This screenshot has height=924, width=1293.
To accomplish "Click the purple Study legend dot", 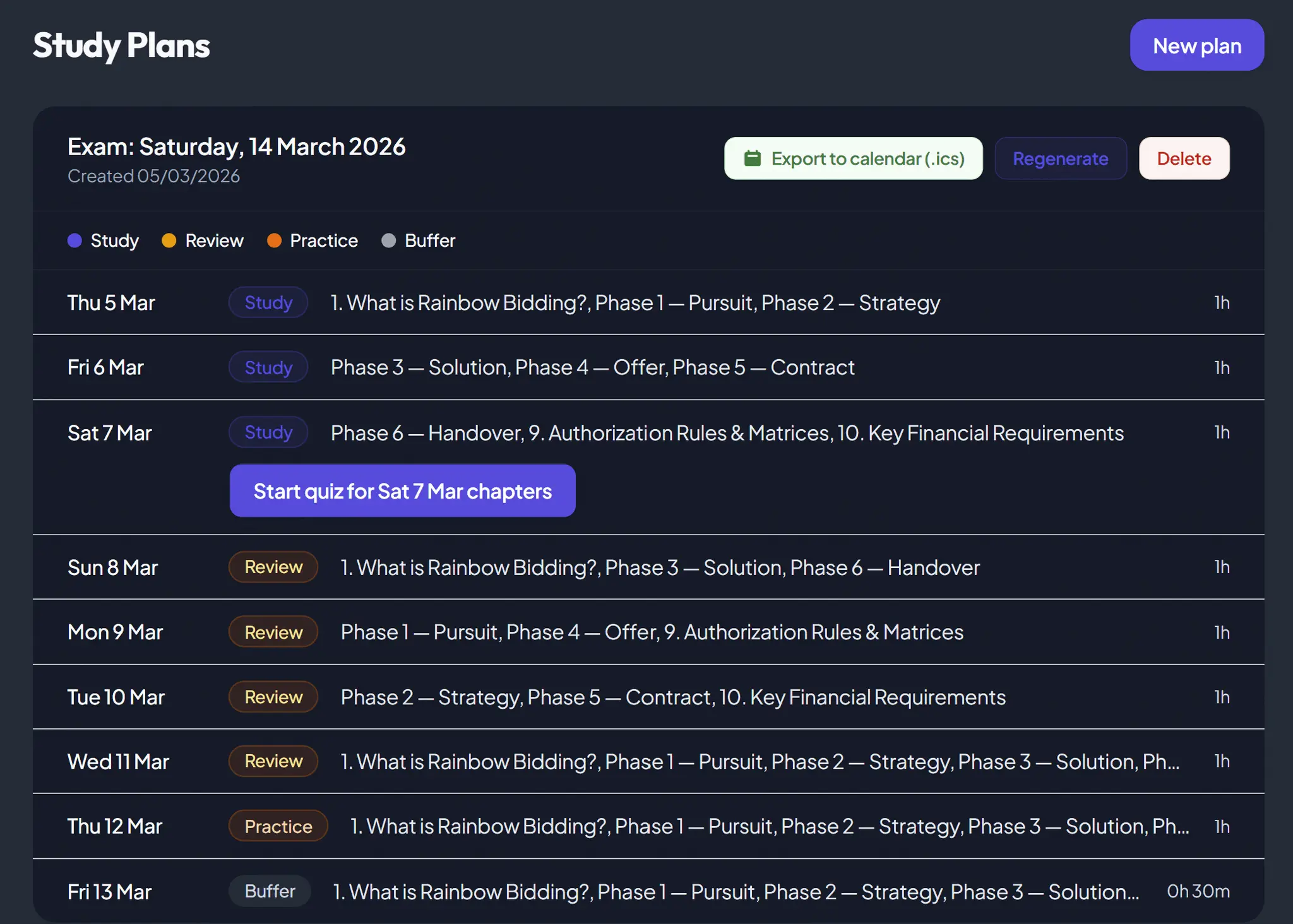I will pyautogui.click(x=74, y=240).
